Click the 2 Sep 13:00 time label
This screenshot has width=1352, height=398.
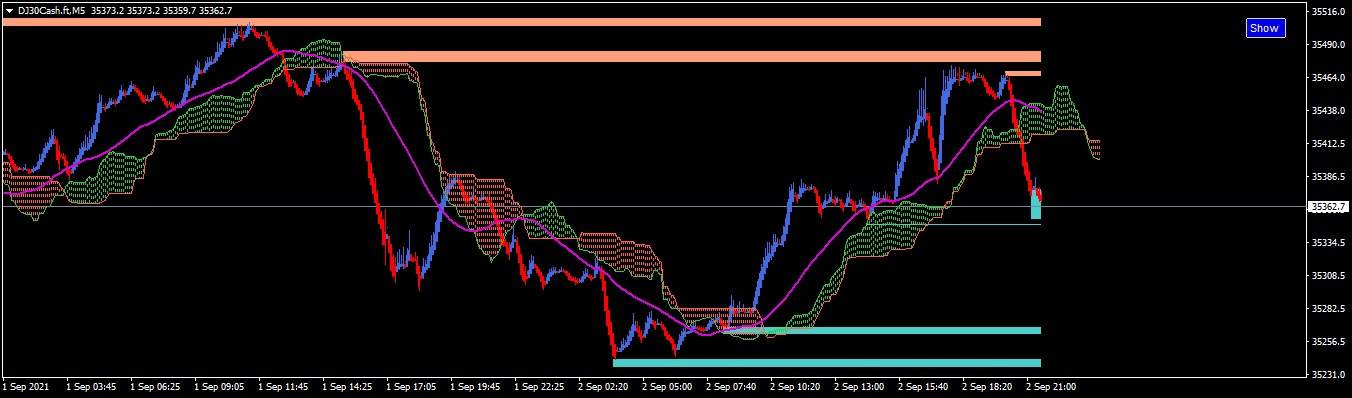pos(860,385)
